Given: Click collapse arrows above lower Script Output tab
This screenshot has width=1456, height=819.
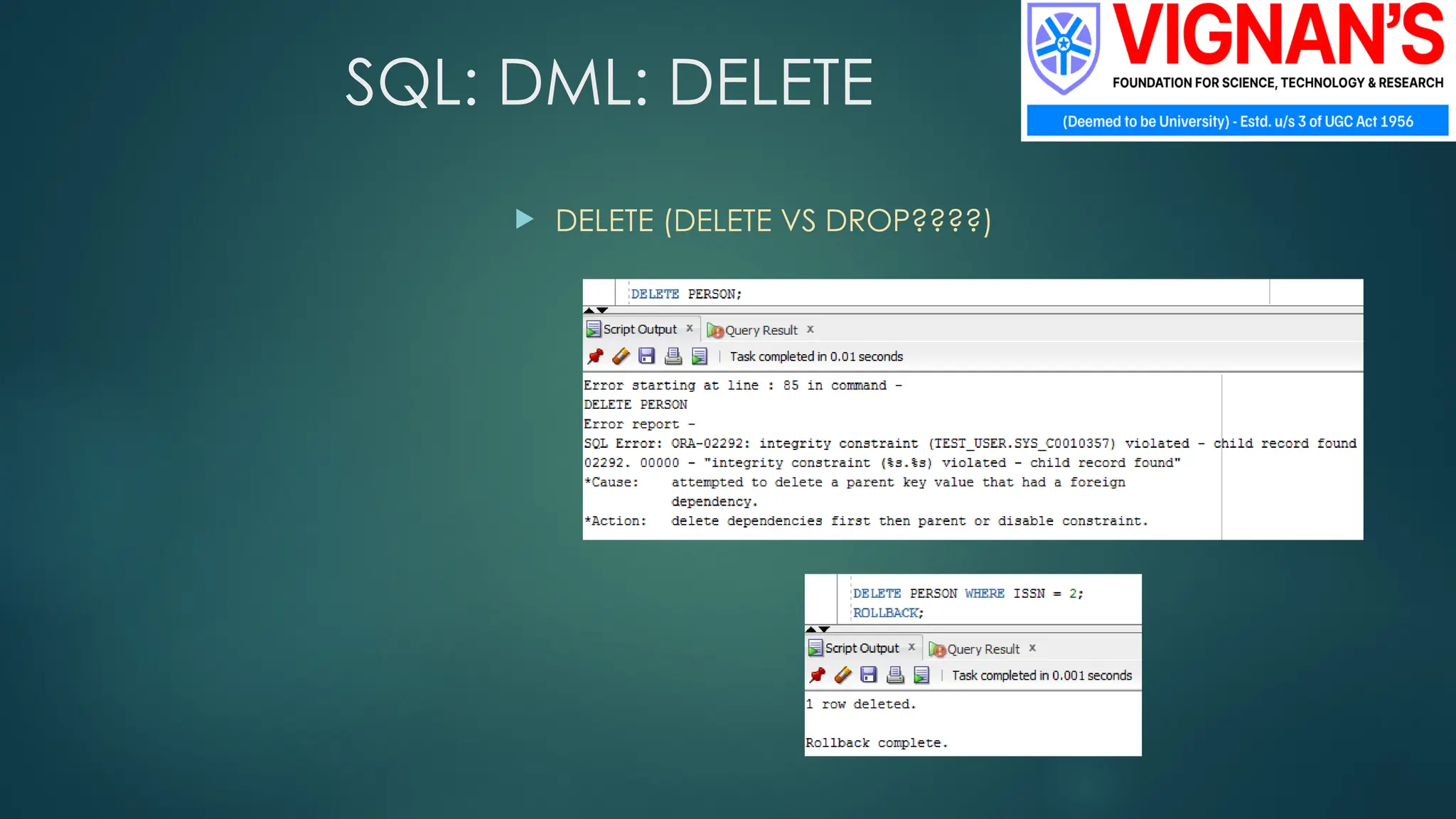Looking at the screenshot, I should coord(818,629).
